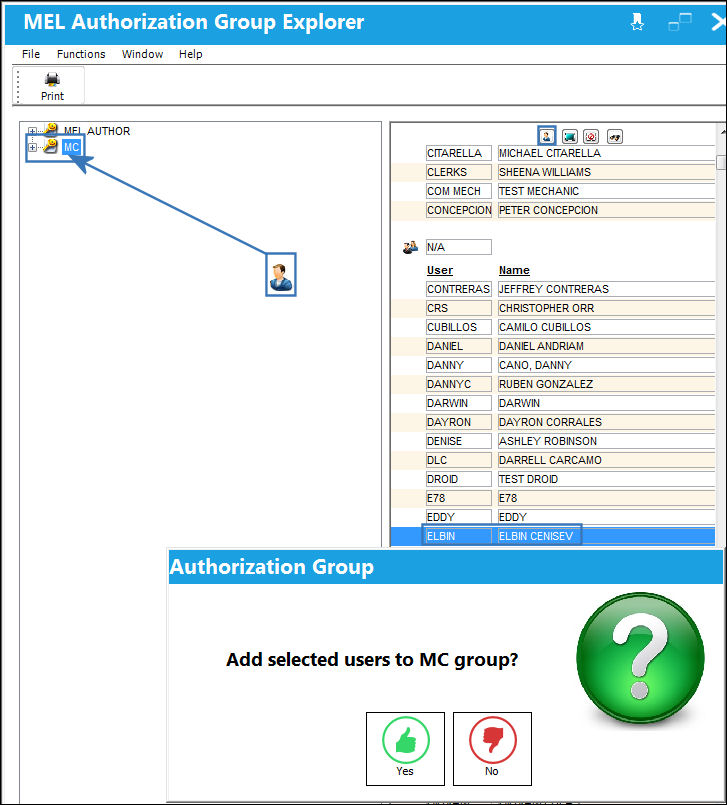This screenshot has height=805, width=727.
Task: Select ELBIN CENISEV name cell
Action: tap(606, 536)
